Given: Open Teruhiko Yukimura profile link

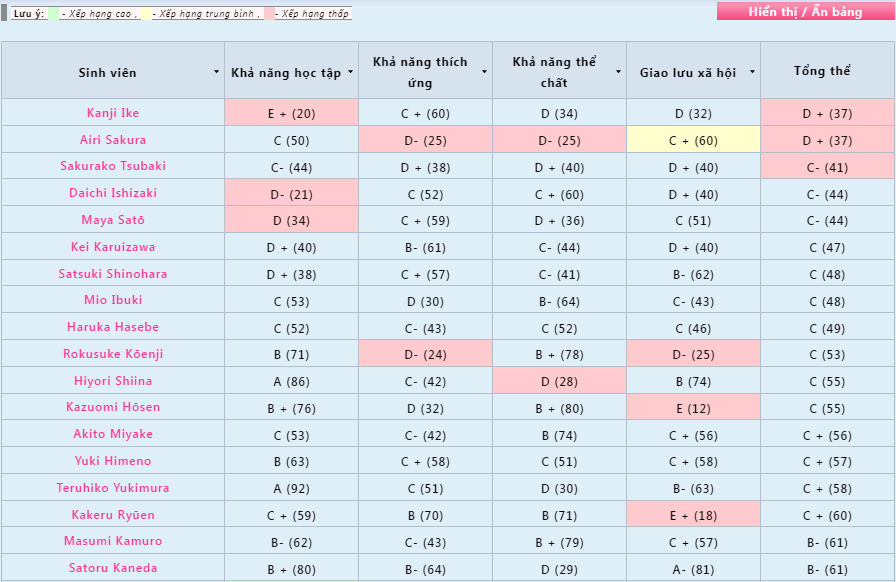Looking at the screenshot, I should pos(113,488).
